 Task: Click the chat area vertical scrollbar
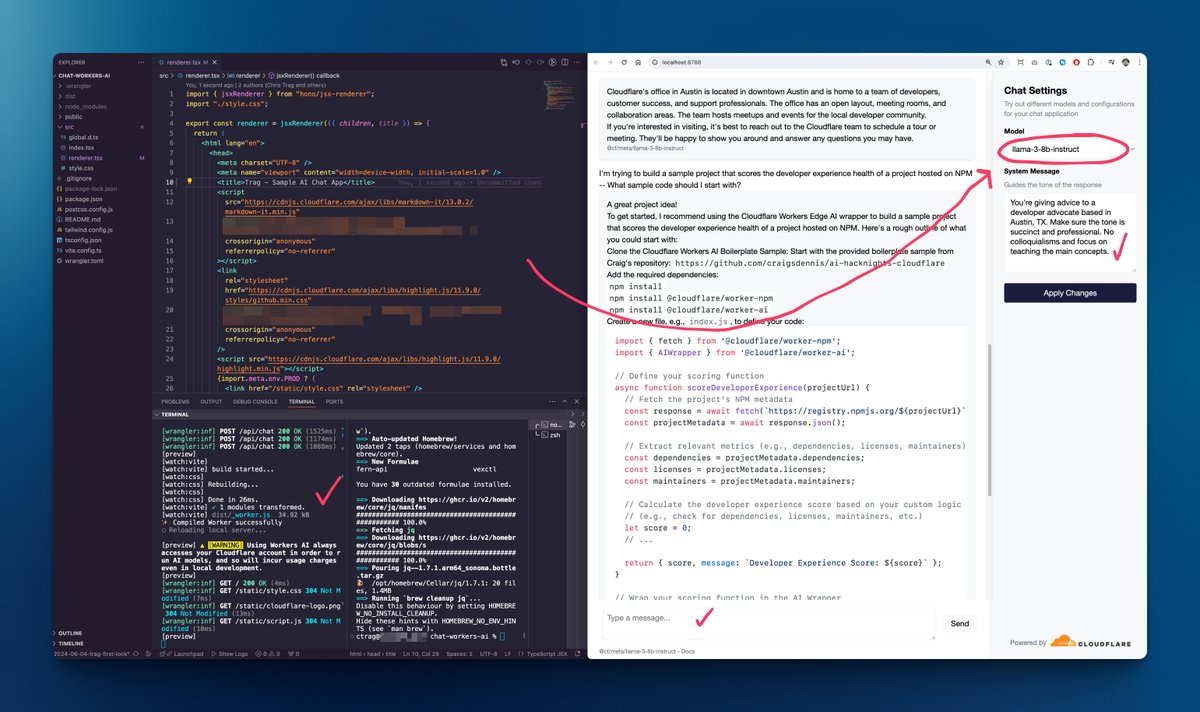(988, 420)
